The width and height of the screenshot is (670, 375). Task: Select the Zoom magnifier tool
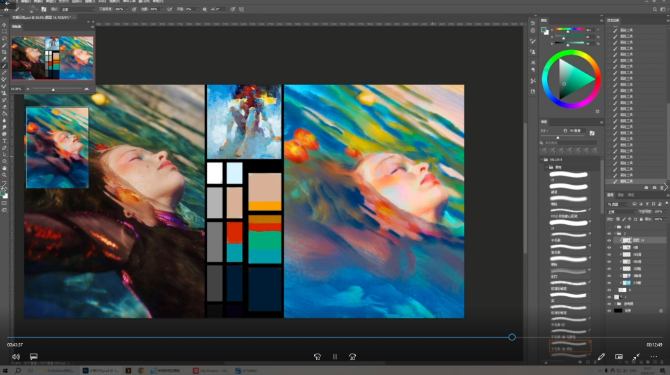click(4, 175)
